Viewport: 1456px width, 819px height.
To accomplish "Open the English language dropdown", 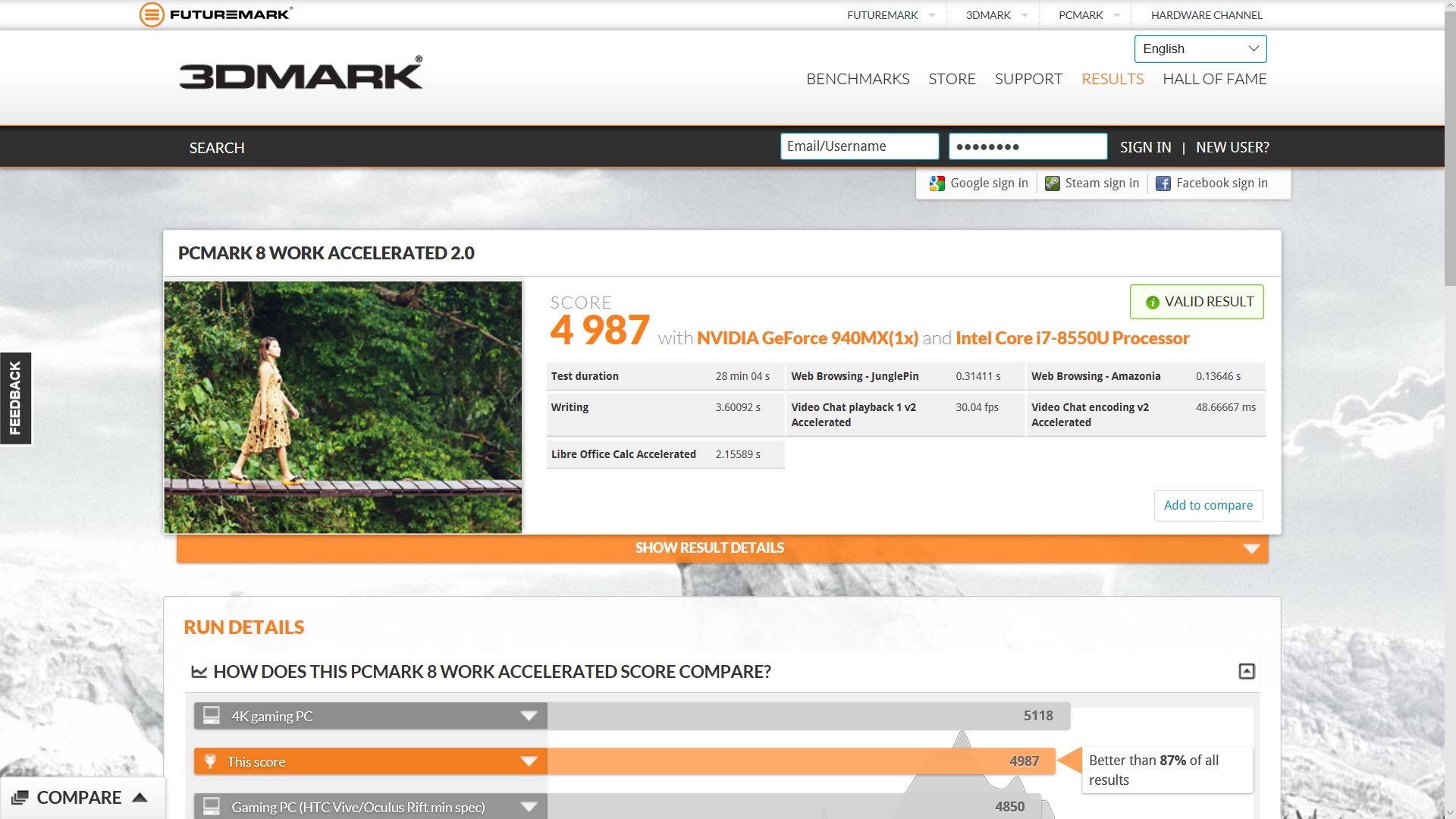I will pos(1200,49).
